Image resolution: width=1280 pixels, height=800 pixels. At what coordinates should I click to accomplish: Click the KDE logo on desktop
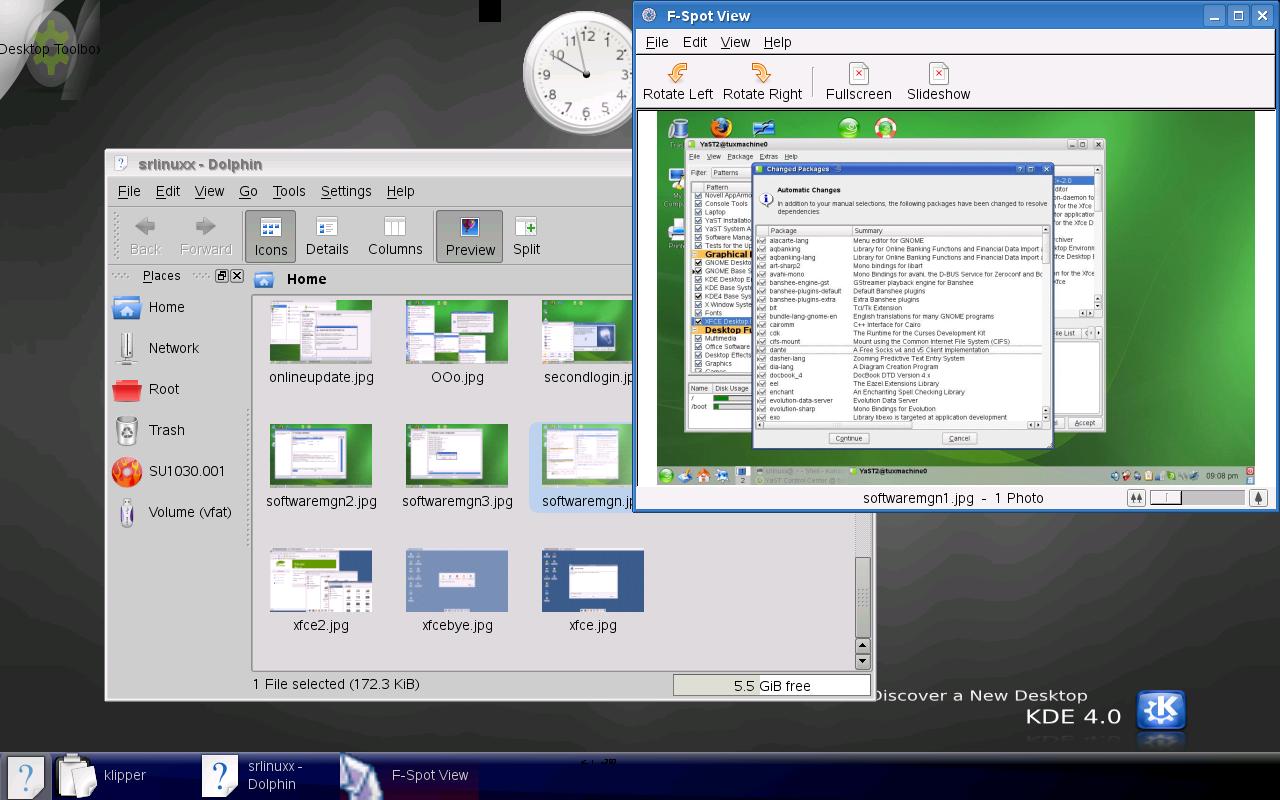(x=1161, y=711)
